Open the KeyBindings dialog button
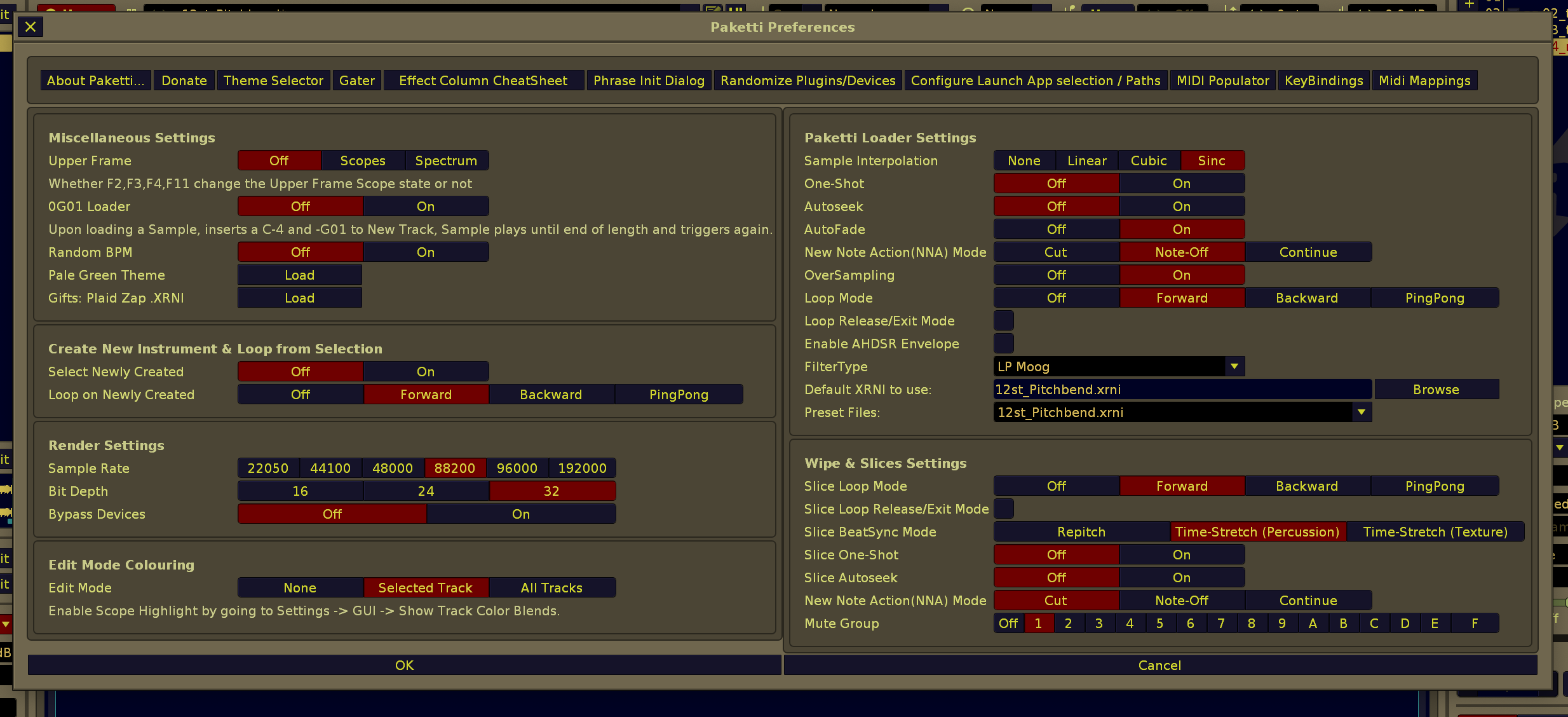 pos(1323,80)
